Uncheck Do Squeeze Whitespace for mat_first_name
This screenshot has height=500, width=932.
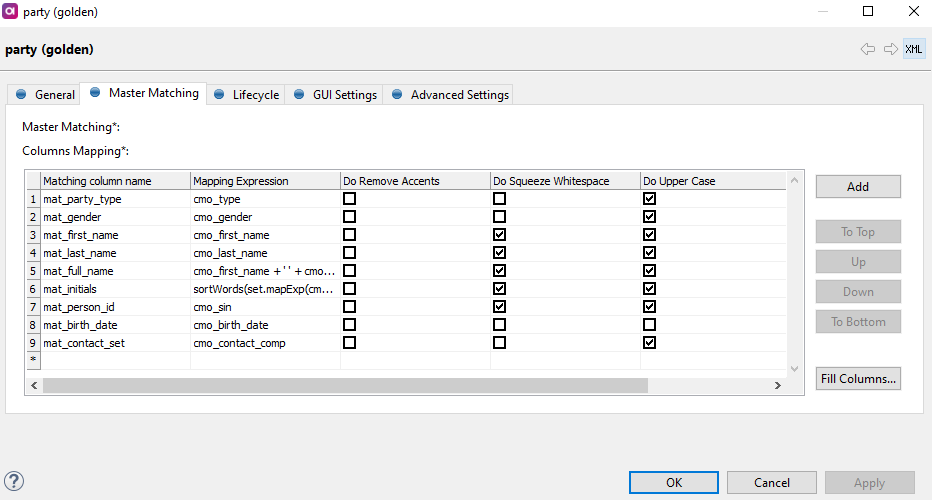click(x=499, y=235)
